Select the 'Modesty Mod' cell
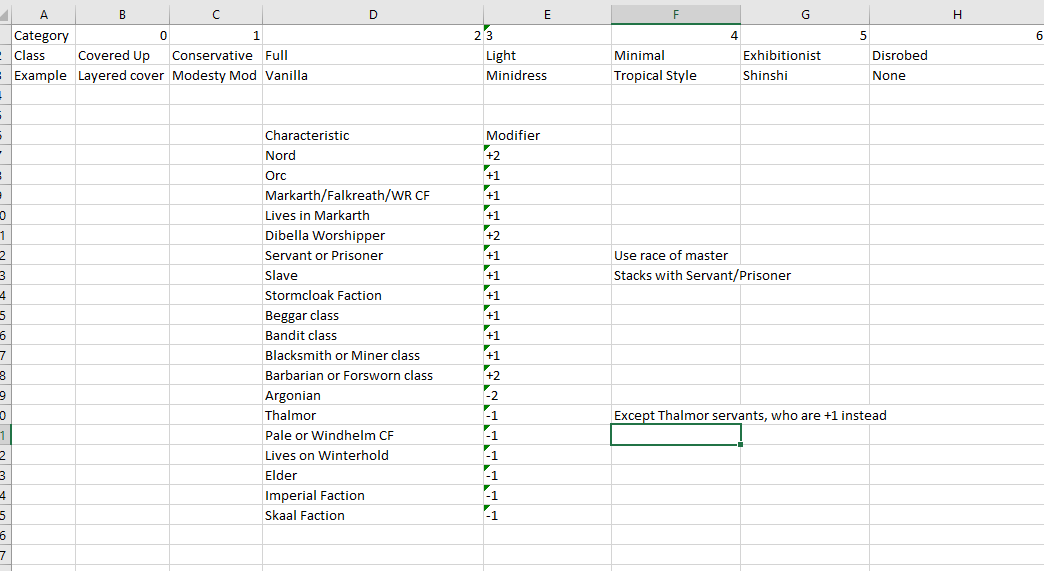The height and width of the screenshot is (571, 1044). 216,75
